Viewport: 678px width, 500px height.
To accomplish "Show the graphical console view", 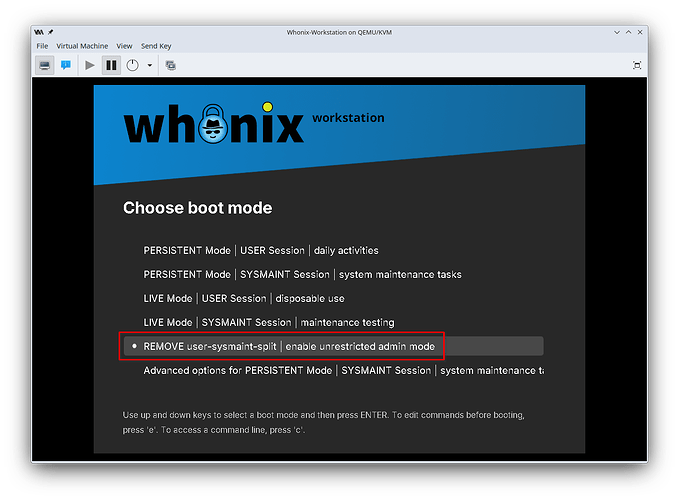I will point(45,65).
